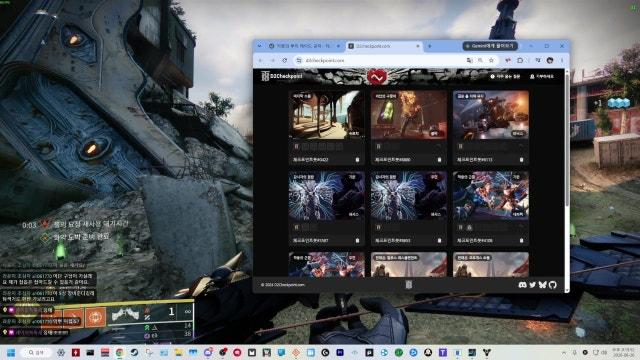
Task: Bookmark the page with the star icon
Action: (x=491, y=60)
